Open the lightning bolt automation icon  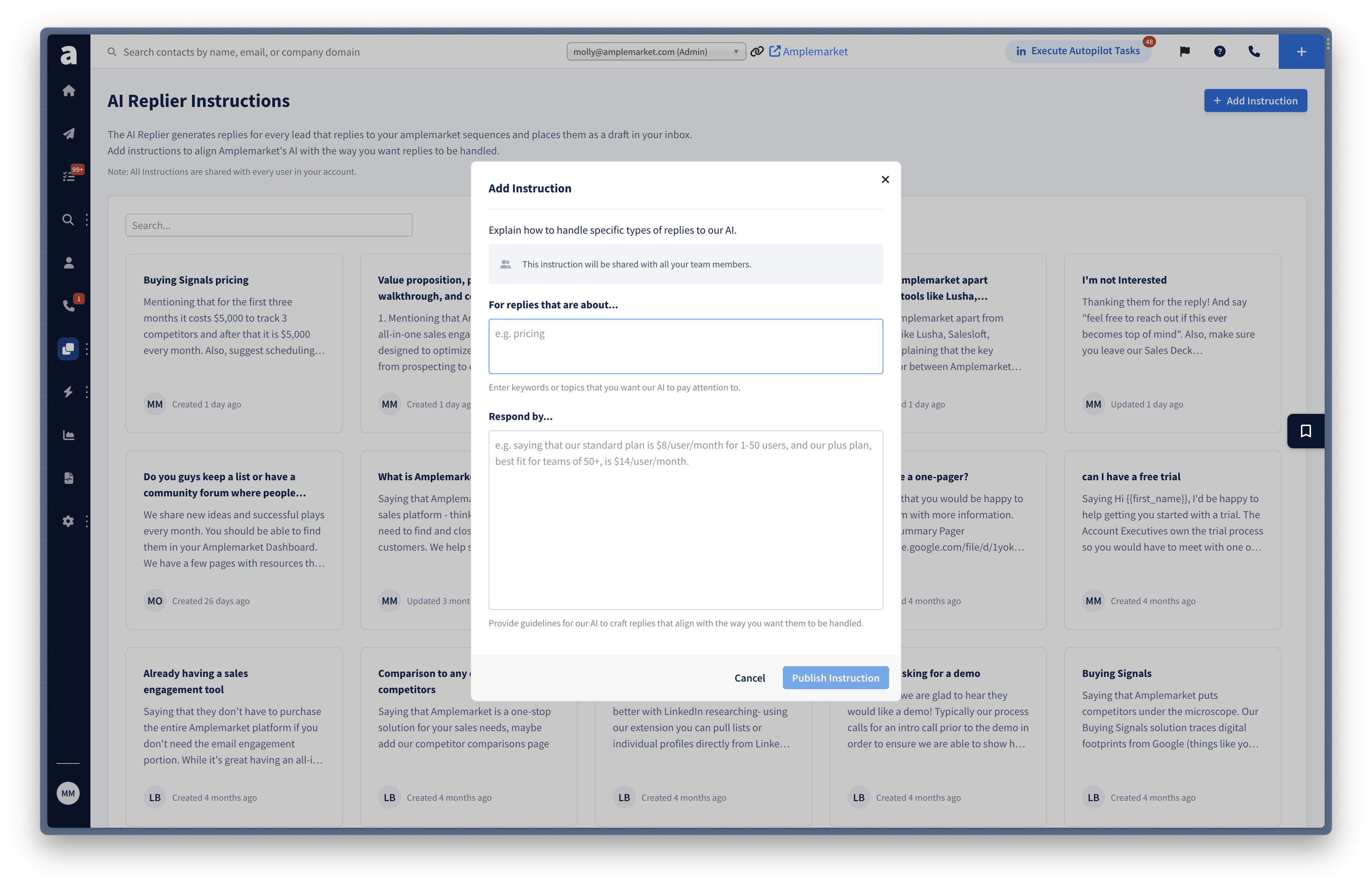click(68, 392)
